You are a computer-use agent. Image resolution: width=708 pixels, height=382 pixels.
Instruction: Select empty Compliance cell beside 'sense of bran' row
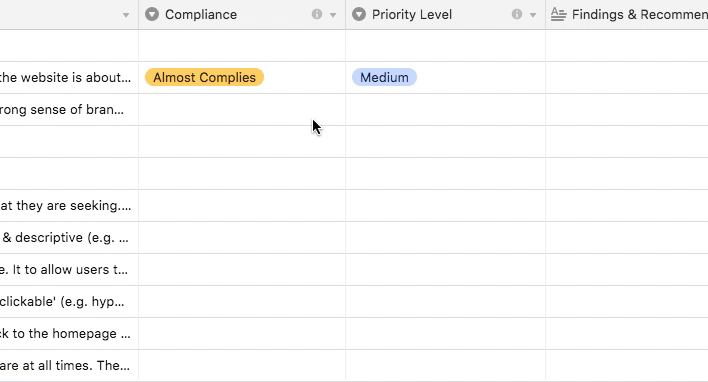(242, 110)
